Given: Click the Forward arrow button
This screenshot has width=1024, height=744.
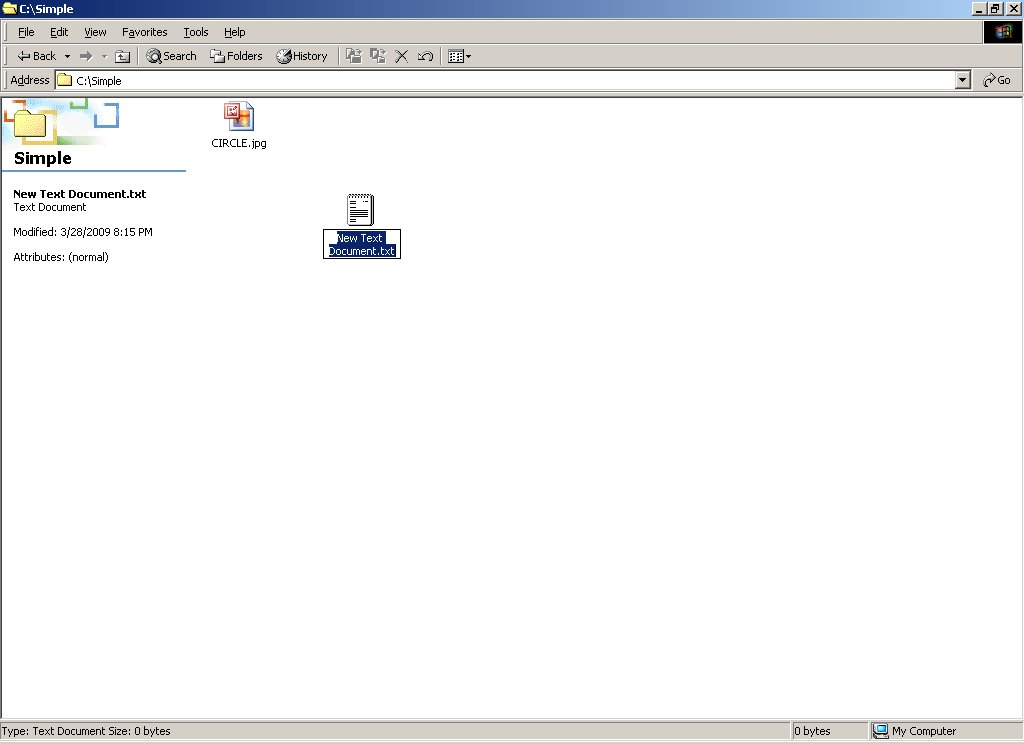Looking at the screenshot, I should pyautogui.click(x=86, y=56).
